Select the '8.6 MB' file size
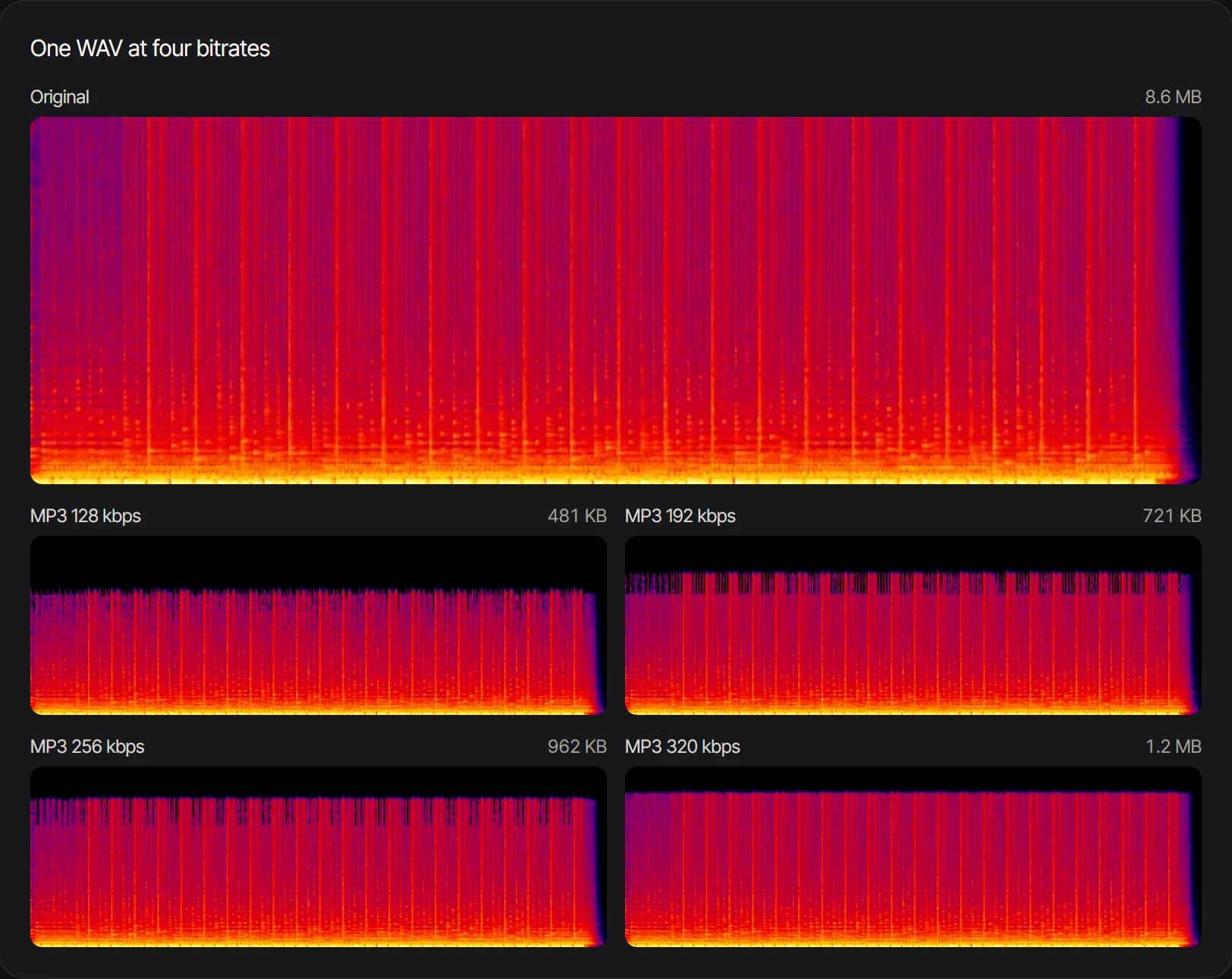Viewport: 1232px width, 979px height. pyautogui.click(x=1173, y=97)
